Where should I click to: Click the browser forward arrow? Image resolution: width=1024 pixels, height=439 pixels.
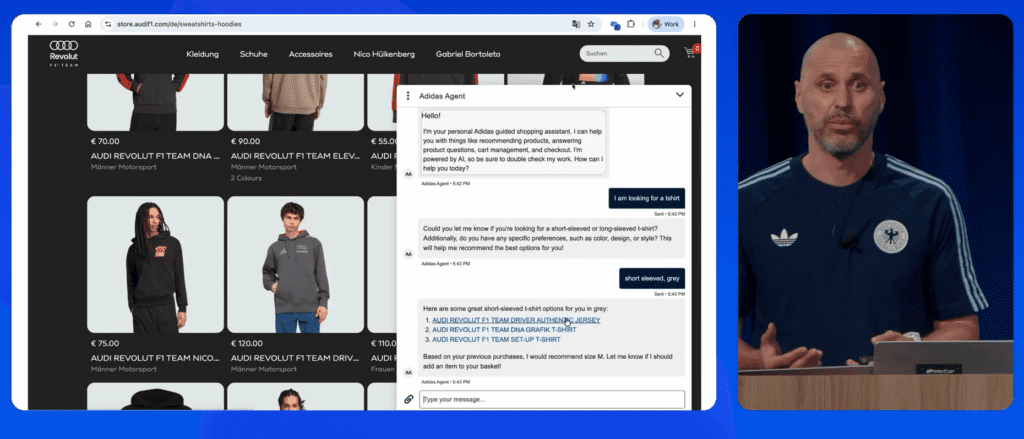(55, 24)
